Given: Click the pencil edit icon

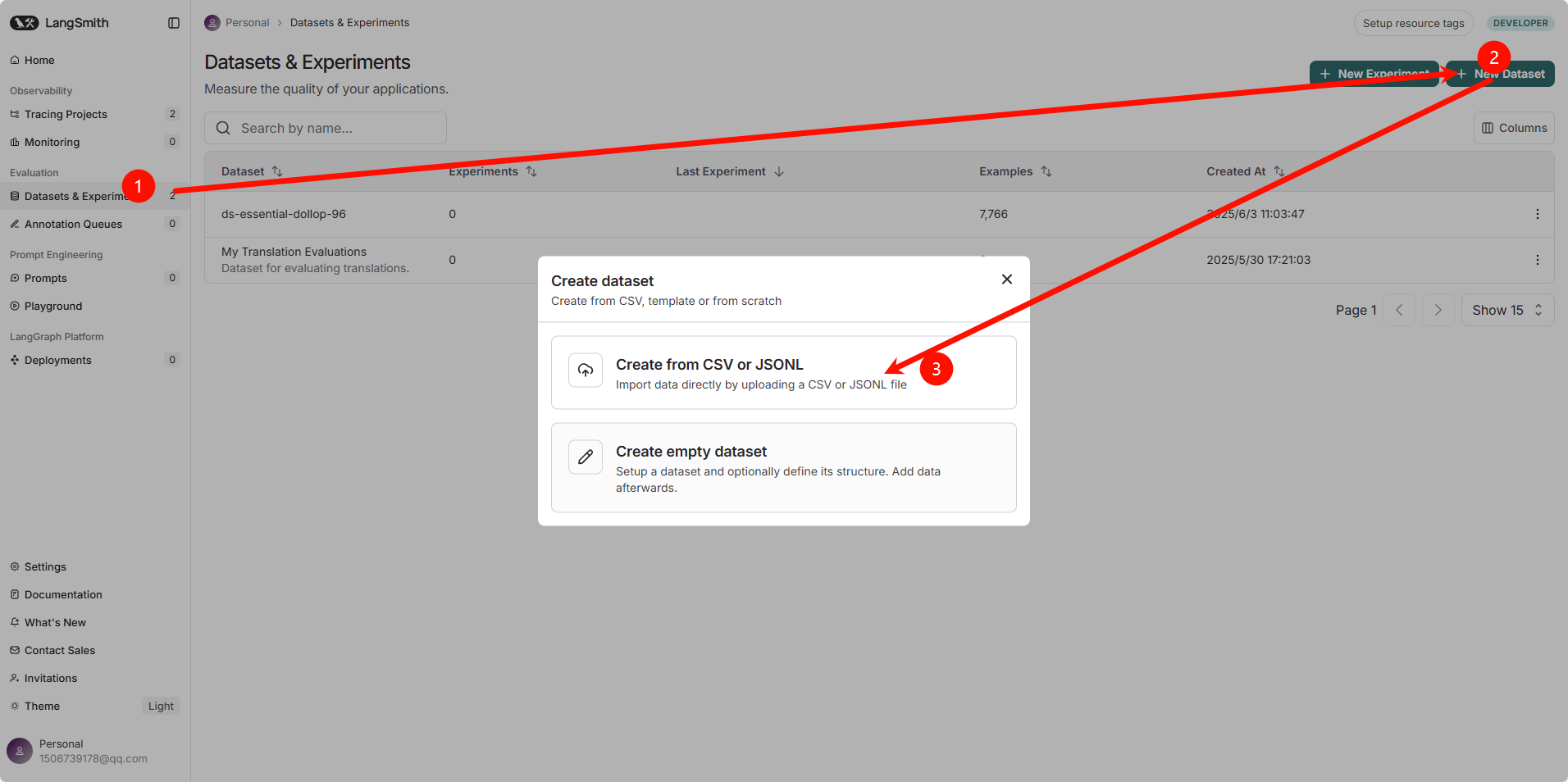Looking at the screenshot, I should (586, 457).
